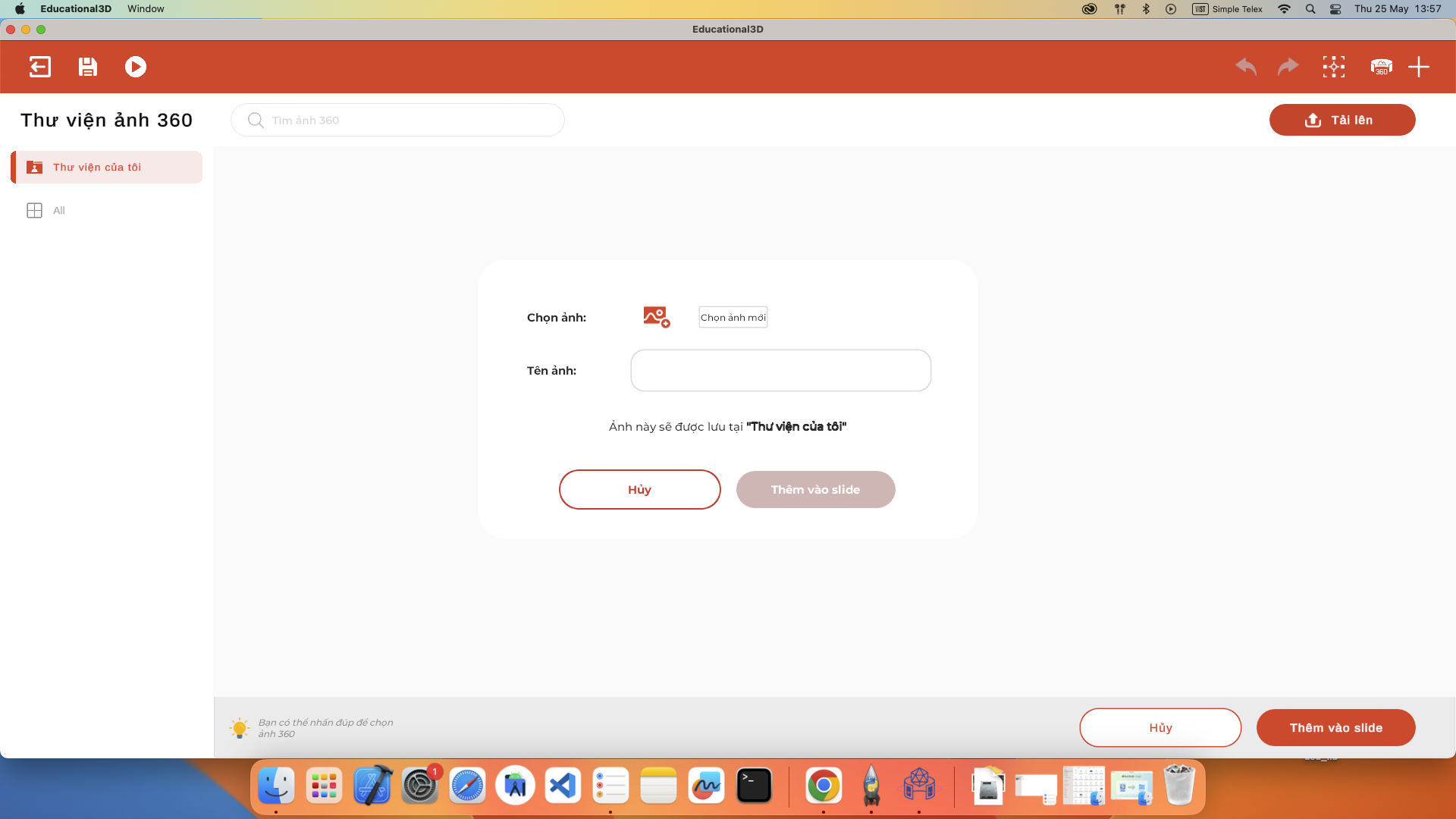Click the exit/back arrow icon in toolbar
This screenshot has height=819, width=1456.
[40, 67]
